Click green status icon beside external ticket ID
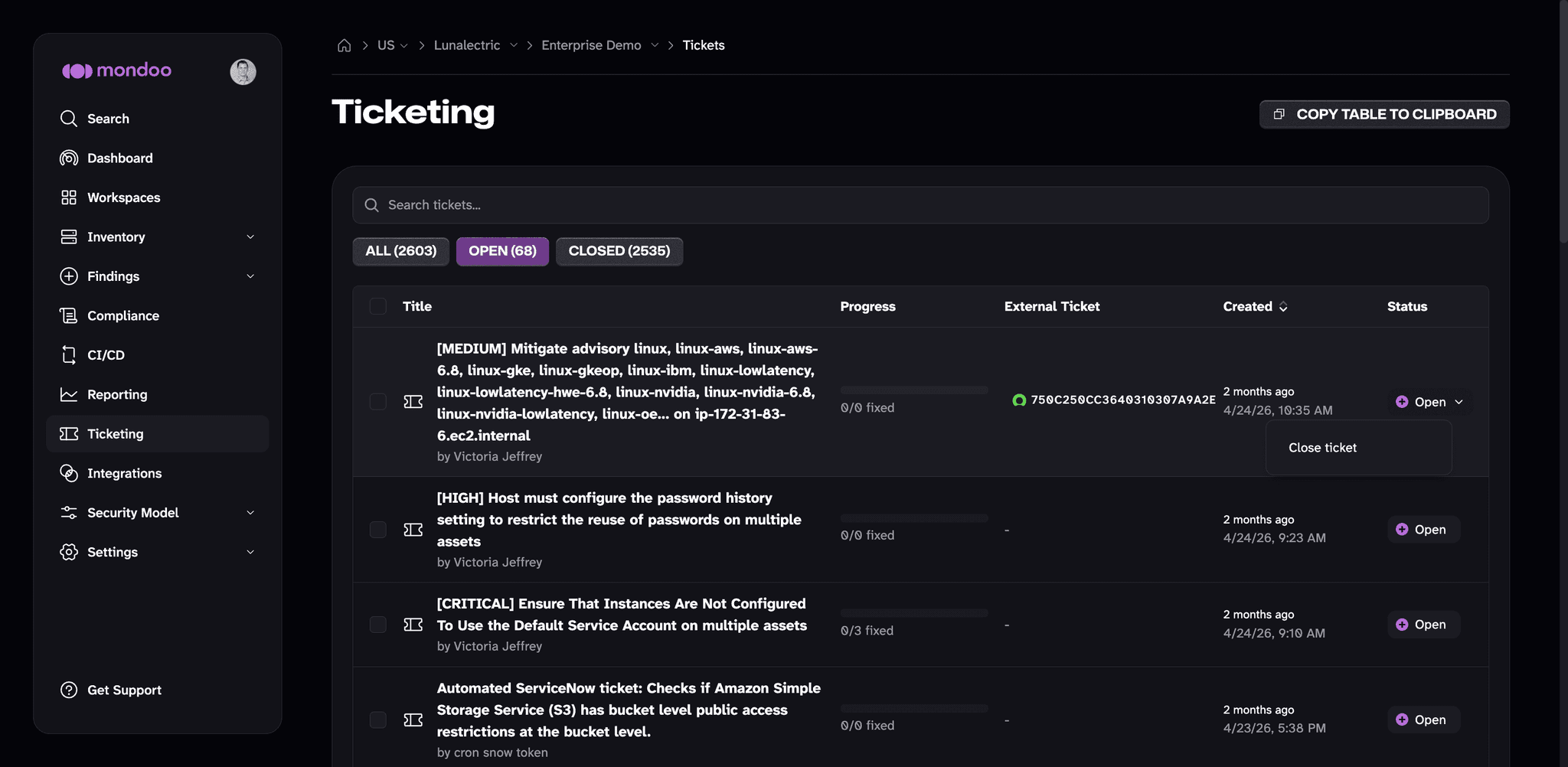Viewport: 1568px width, 767px height. point(1019,400)
